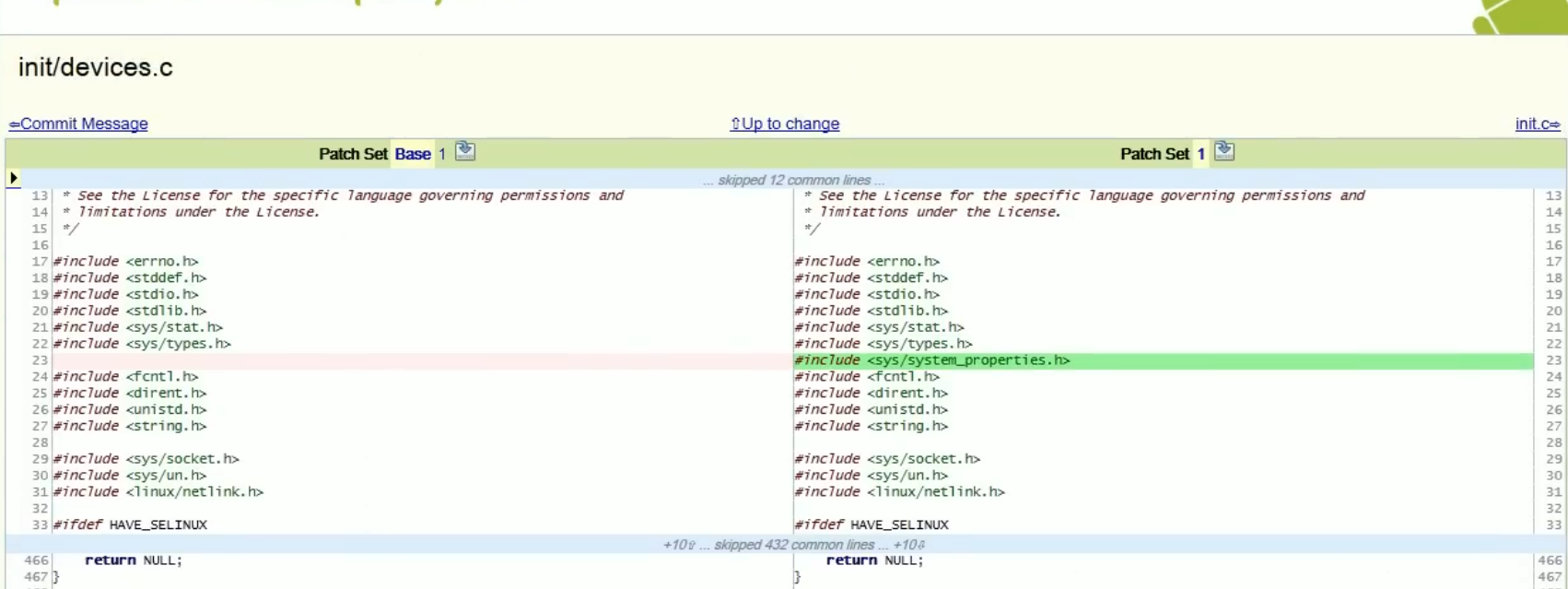
Task: Select Base in the left Patch Set
Action: [x=413, y=154]
